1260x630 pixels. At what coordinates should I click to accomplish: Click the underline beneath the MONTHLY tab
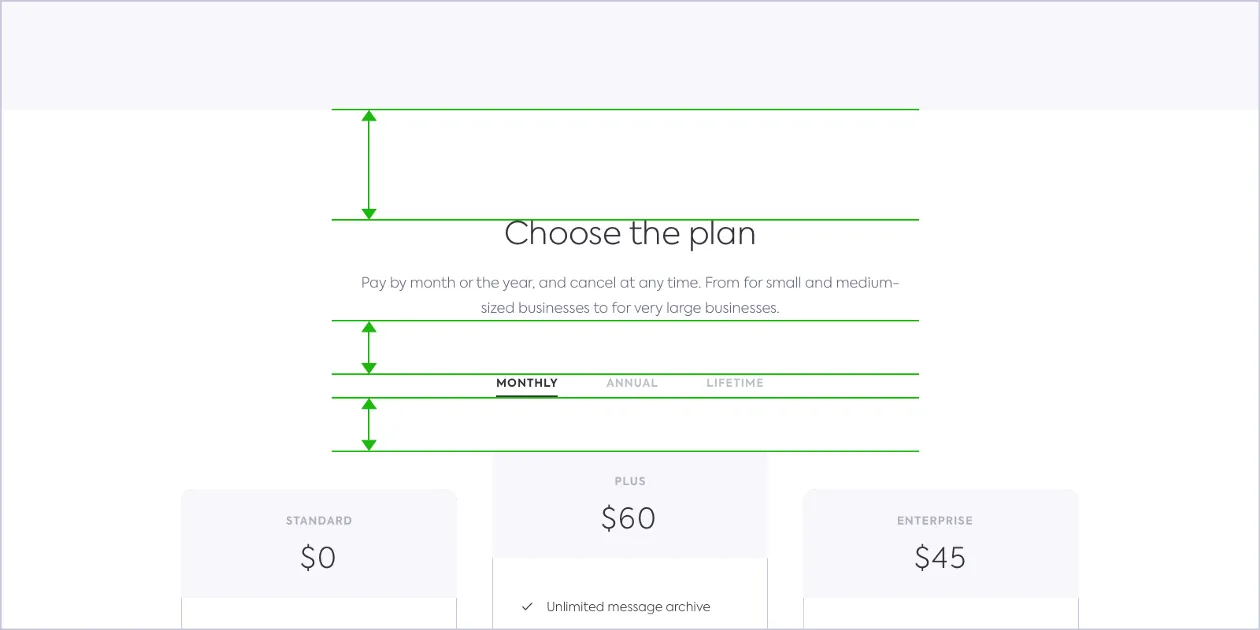(x=527, y=396)
